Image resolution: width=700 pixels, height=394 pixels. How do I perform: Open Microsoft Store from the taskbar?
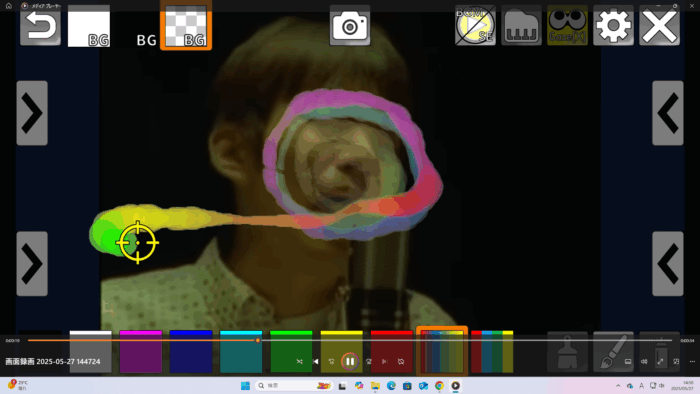tap(407, 386)
